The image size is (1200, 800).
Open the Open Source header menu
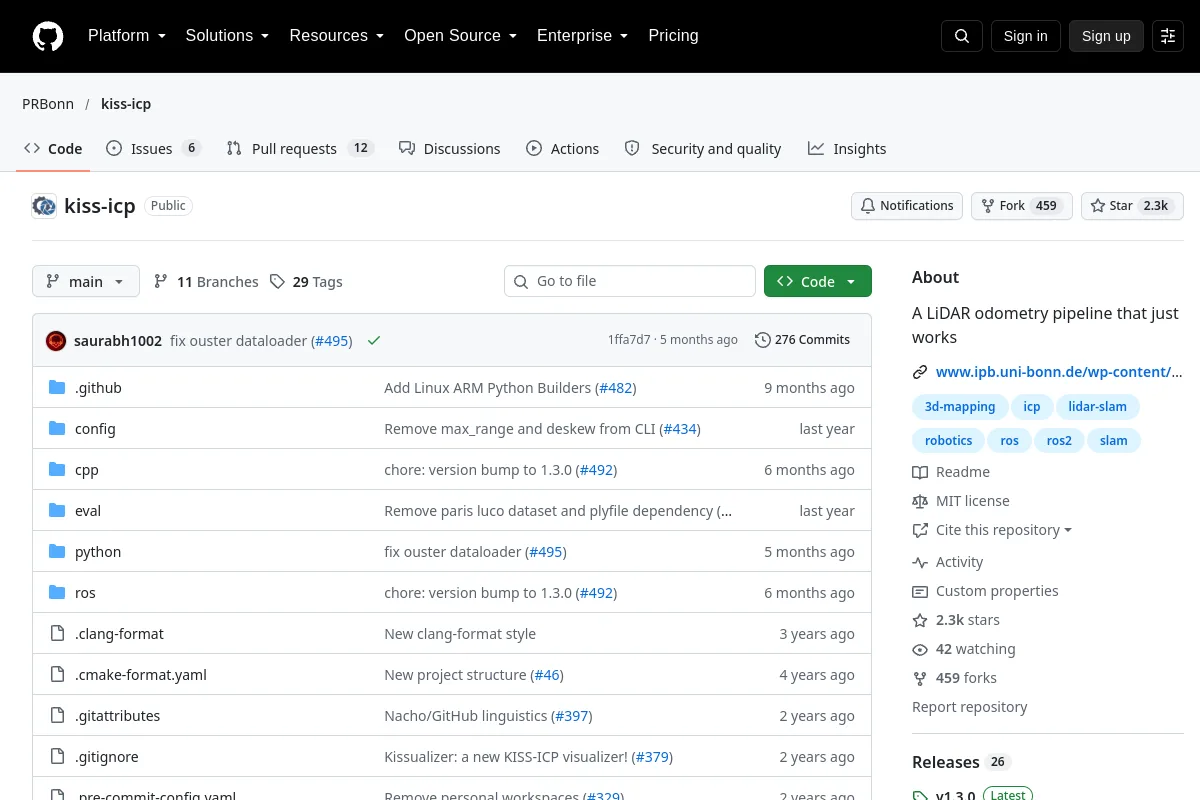pyautogui.click(x=460, y=36)
